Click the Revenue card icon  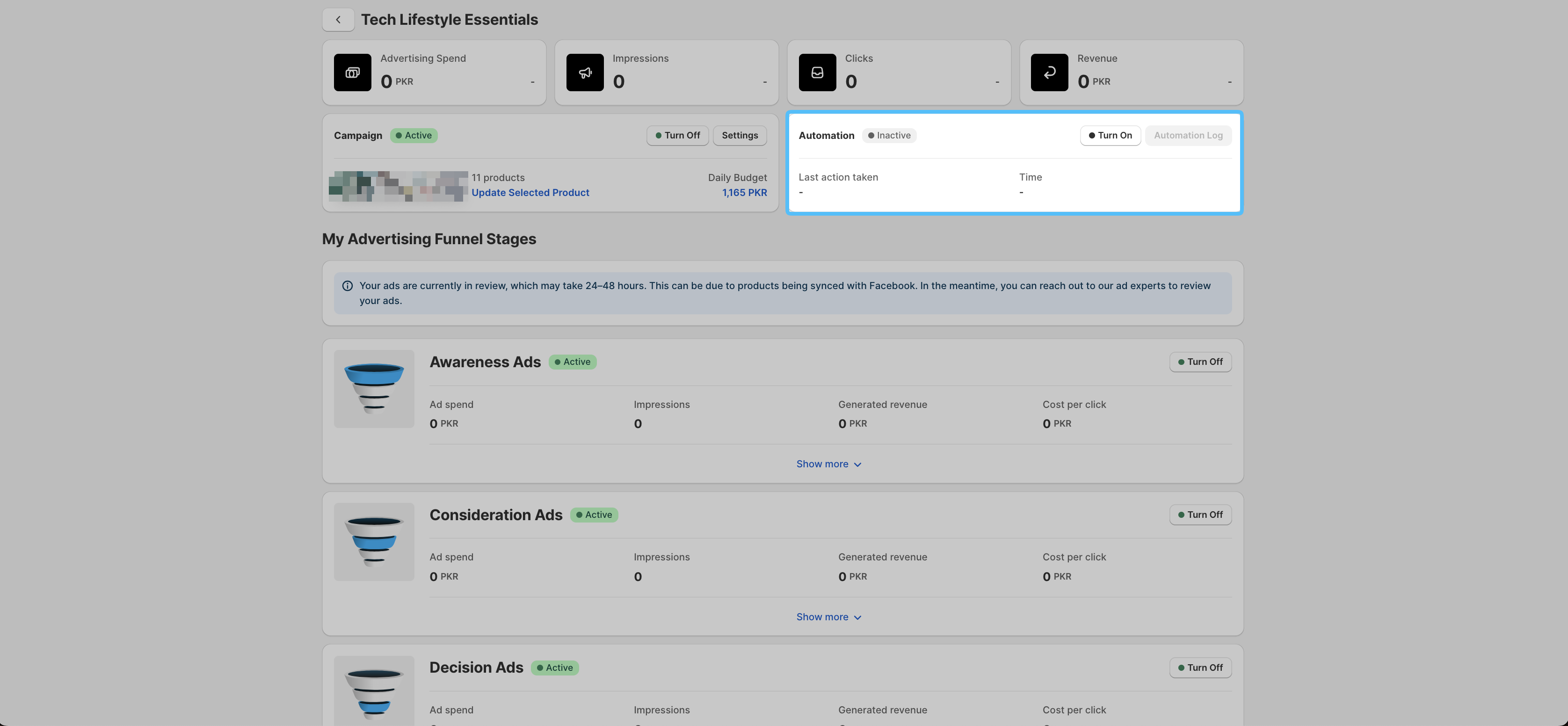click(x=1049, y=73)
